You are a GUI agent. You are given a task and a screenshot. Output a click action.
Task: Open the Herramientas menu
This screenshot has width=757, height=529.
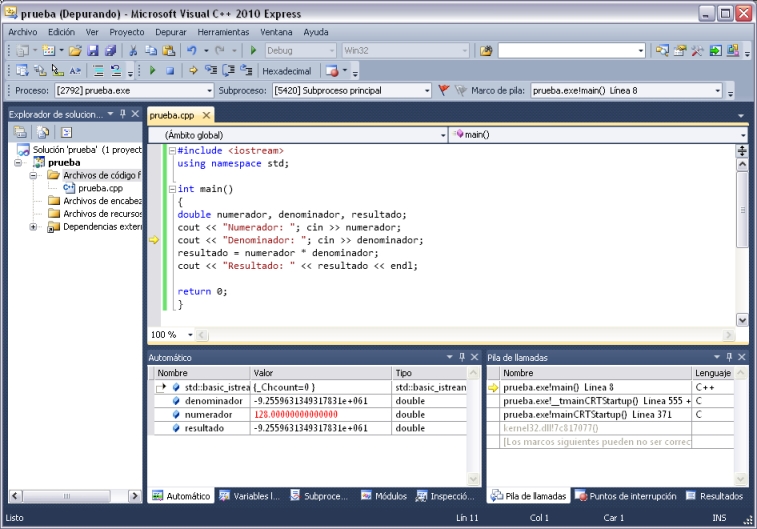223,32
